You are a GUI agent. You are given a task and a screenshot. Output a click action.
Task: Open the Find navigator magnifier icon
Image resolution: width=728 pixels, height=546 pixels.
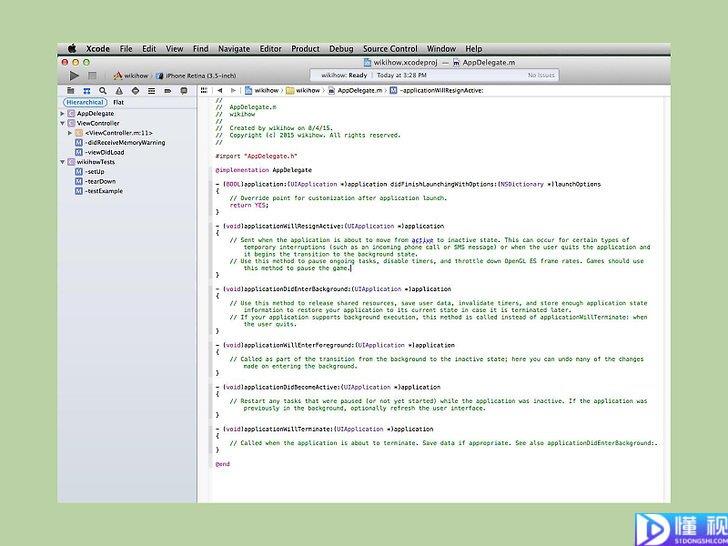point(103,91)
